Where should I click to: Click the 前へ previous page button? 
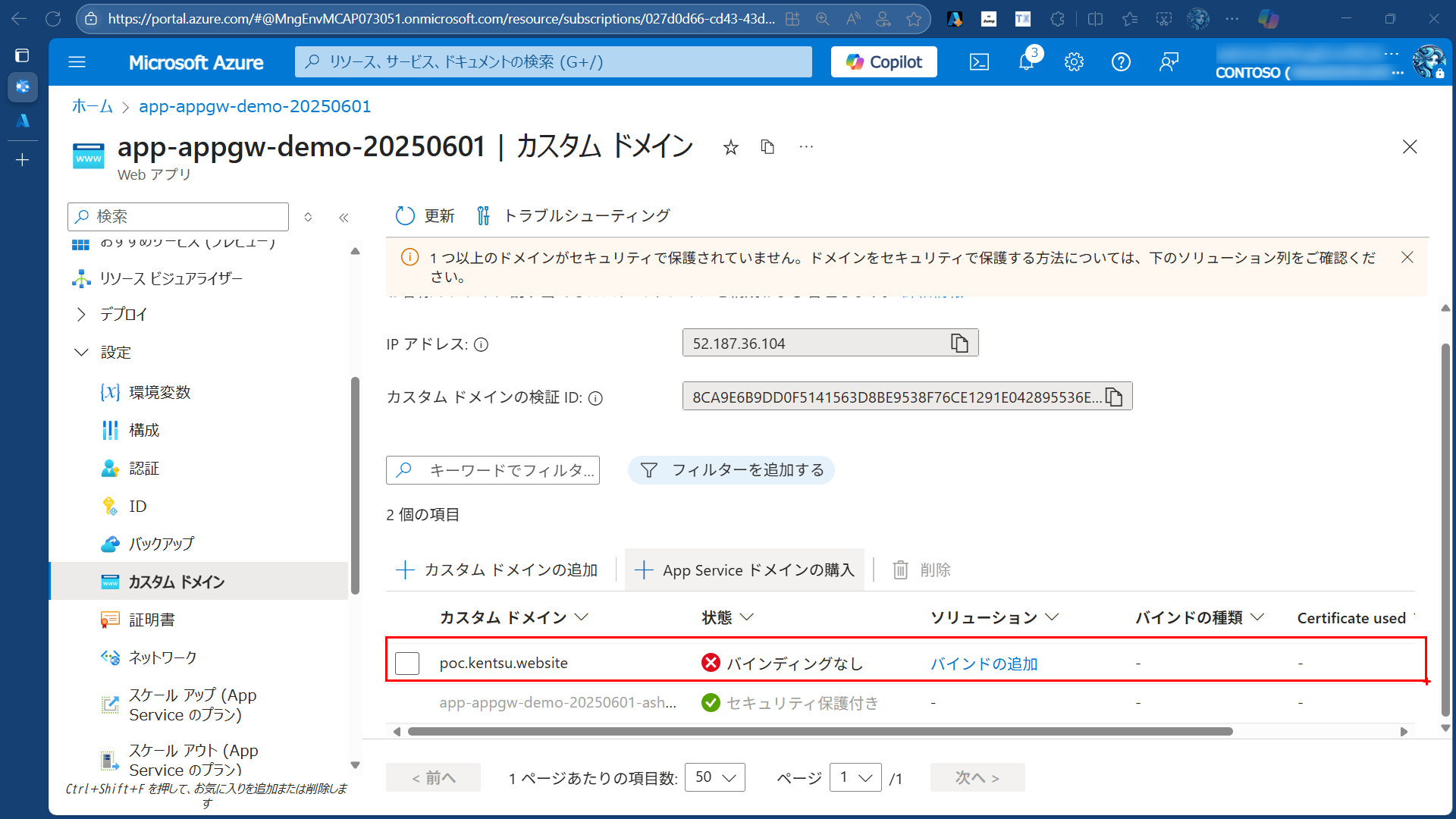pos(433,777)
